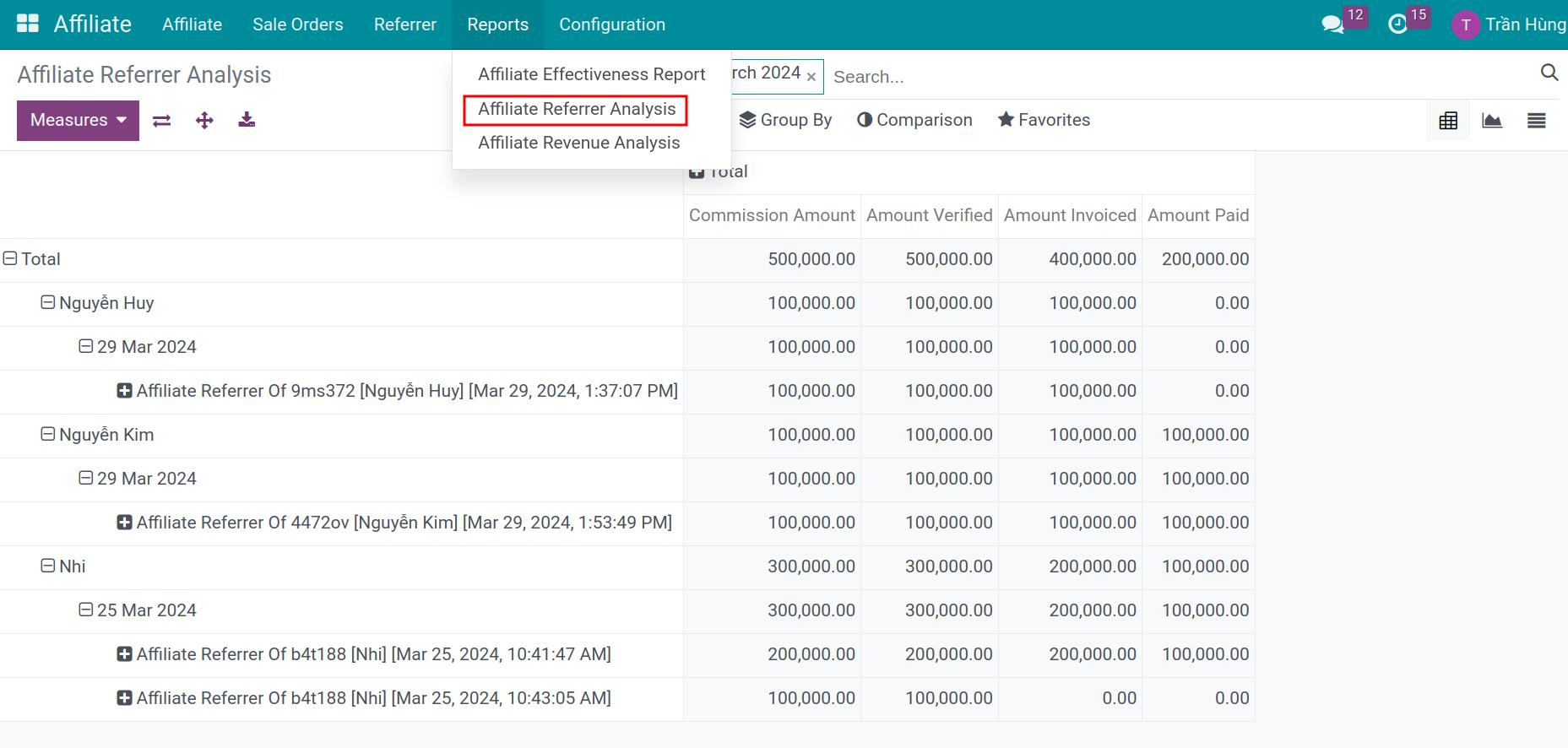The height and width of the screenshot is (748, 1568).
Task: Click the Commission Amount column header
Action: pos(772,215)
